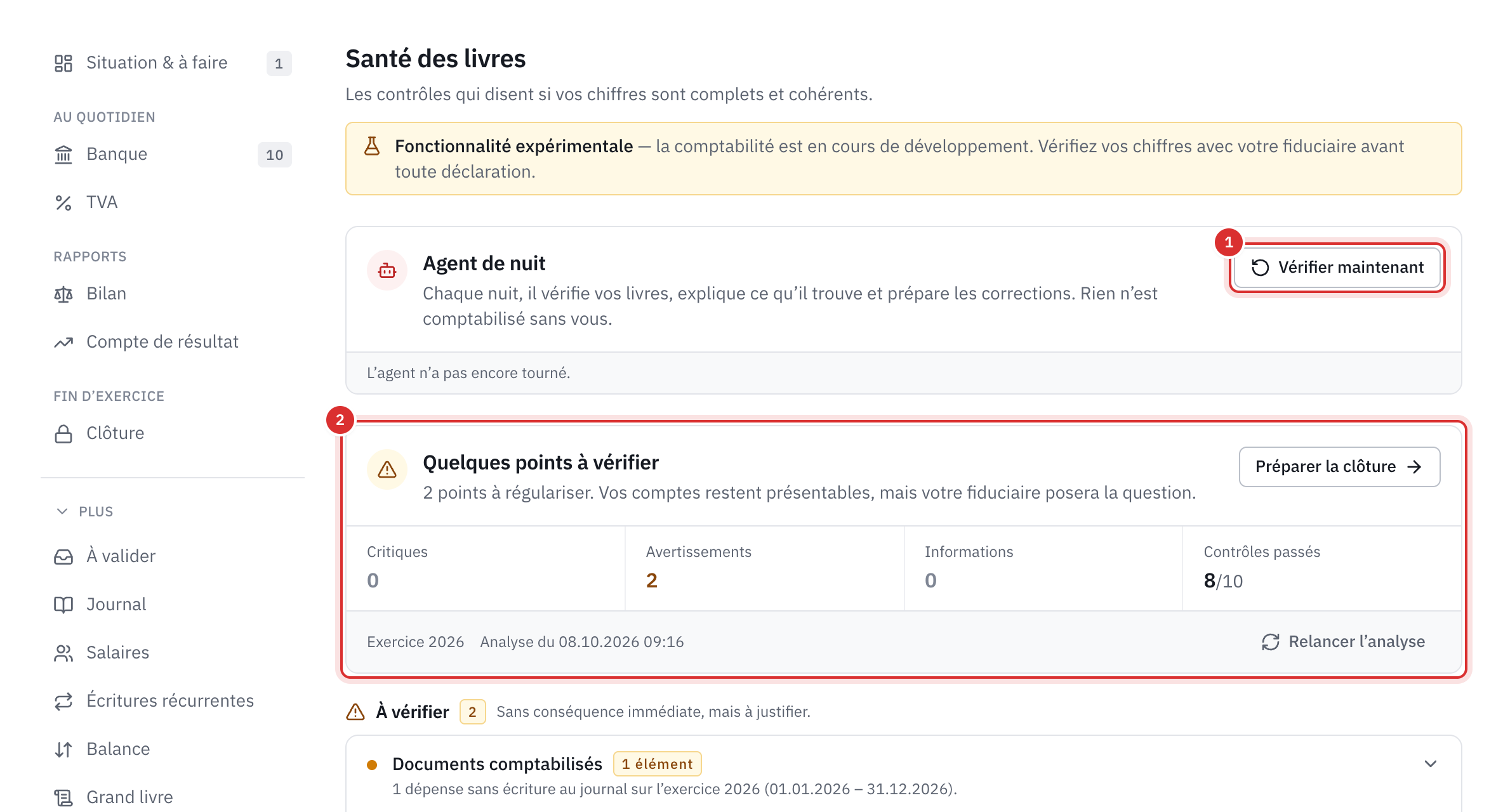Click the flask icon in the experimental banner

tap(372, 147)
